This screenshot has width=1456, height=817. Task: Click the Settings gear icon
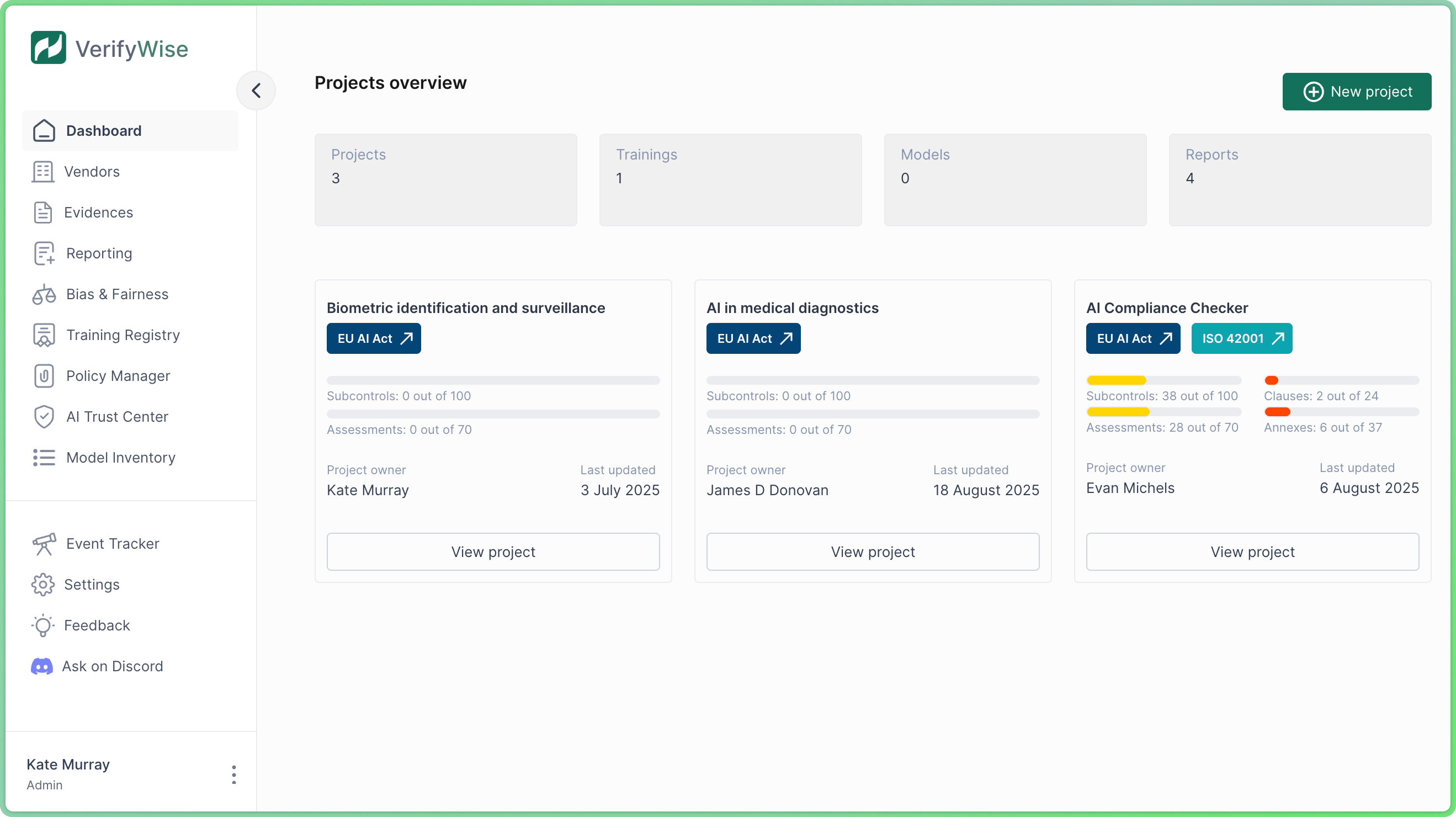click(43, 584)
